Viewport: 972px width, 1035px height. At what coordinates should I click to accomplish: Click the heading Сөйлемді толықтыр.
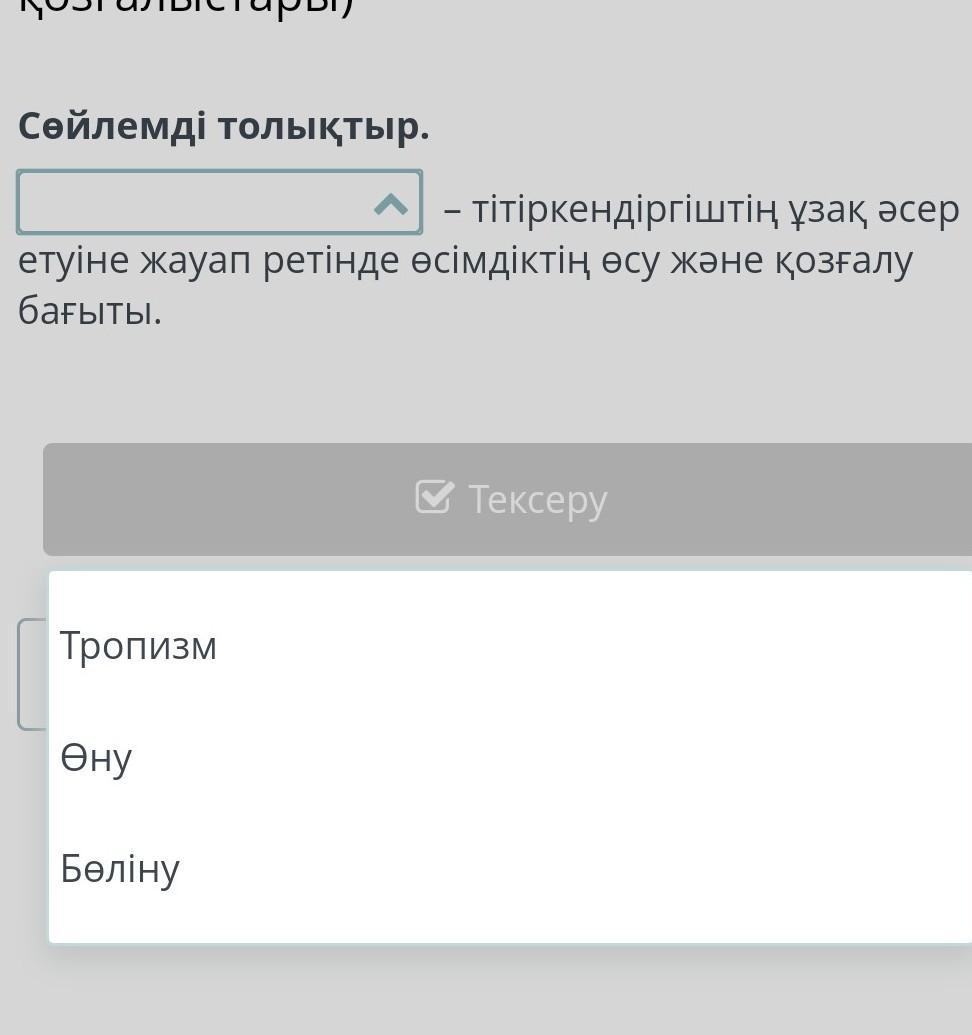(223, 127)
